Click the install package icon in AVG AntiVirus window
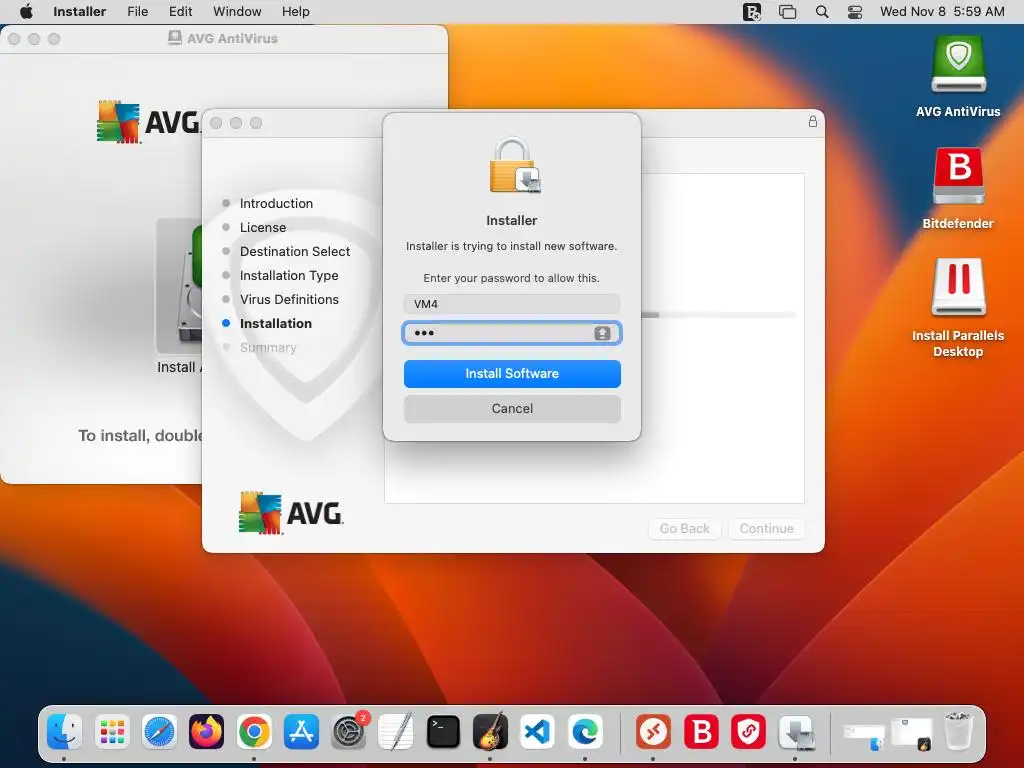Viewport: 1024px width, 768px height. tap(179, 286)
